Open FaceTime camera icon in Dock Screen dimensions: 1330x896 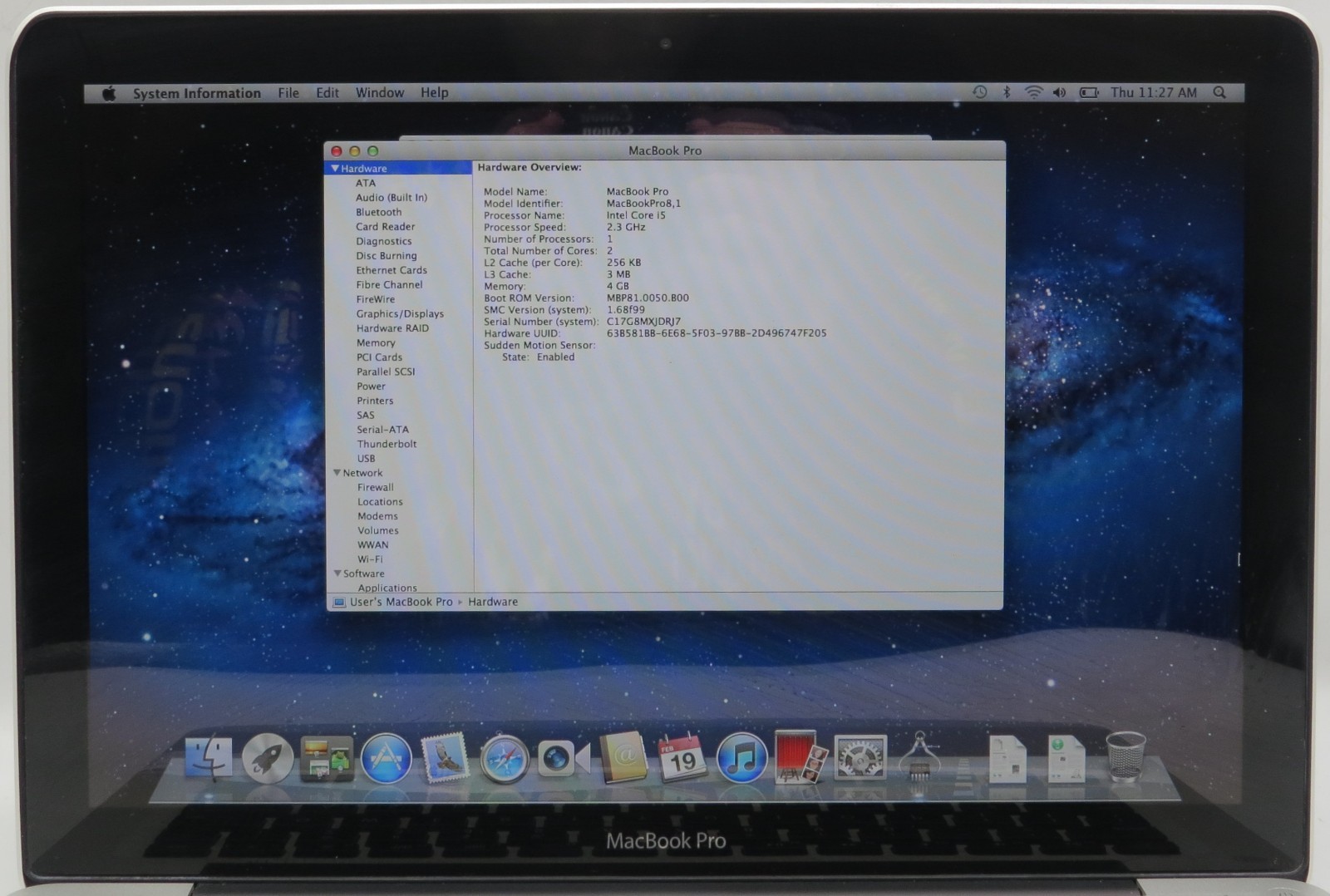tap(564, 758)
